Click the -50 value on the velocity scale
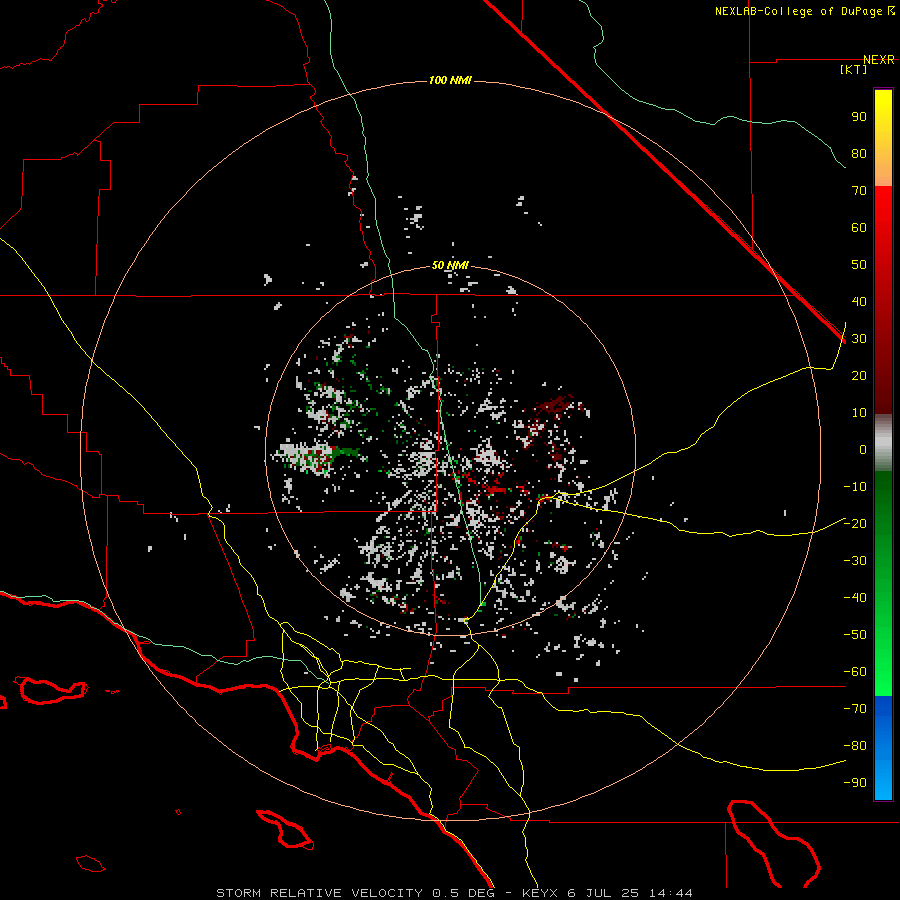This screenshot has width=900, height=900. (x=855, y=635)
